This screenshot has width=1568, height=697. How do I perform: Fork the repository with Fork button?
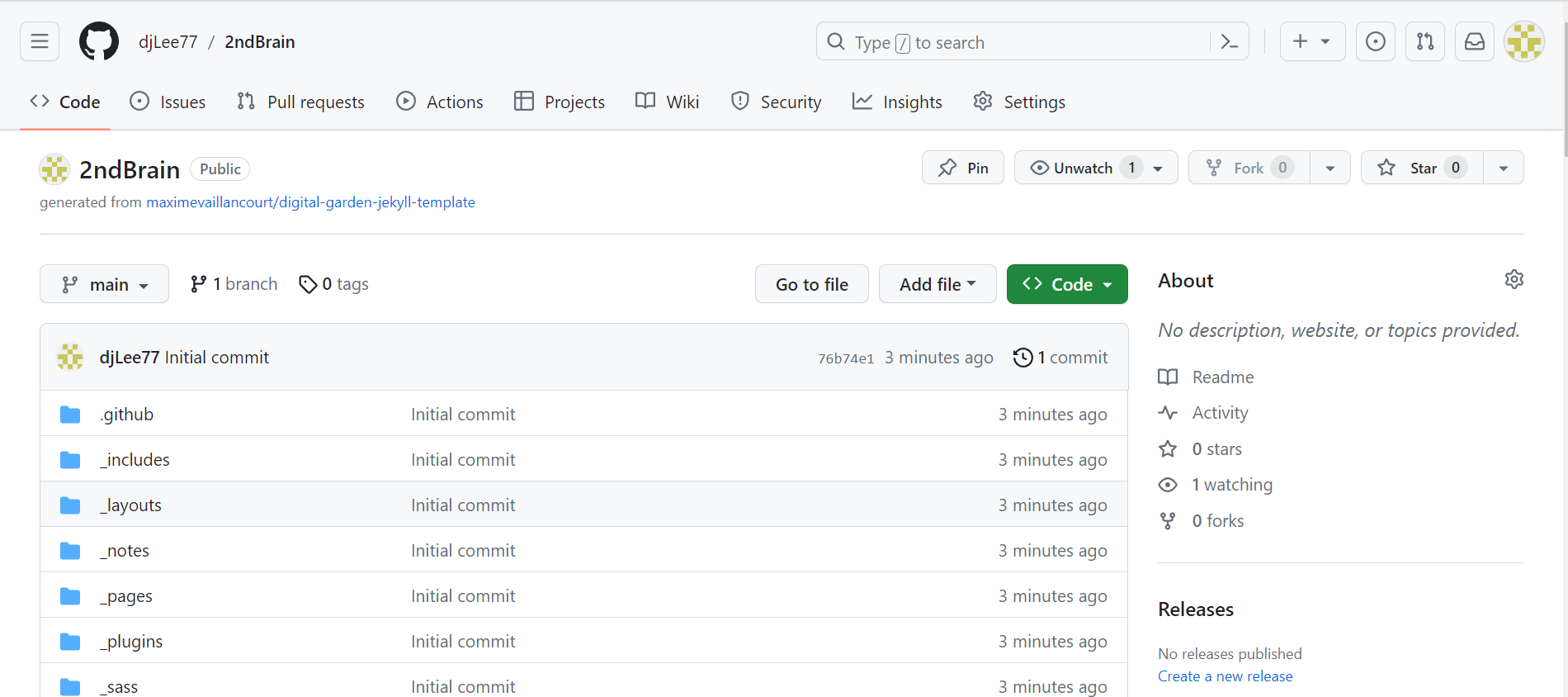(x=1249, y=168)
